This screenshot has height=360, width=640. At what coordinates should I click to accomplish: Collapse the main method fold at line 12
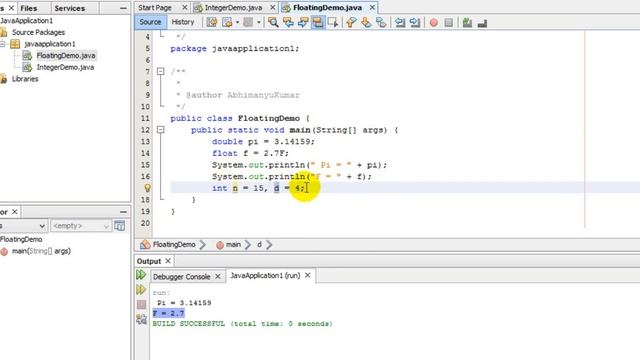pyautogui.click(x=160, y=130)
